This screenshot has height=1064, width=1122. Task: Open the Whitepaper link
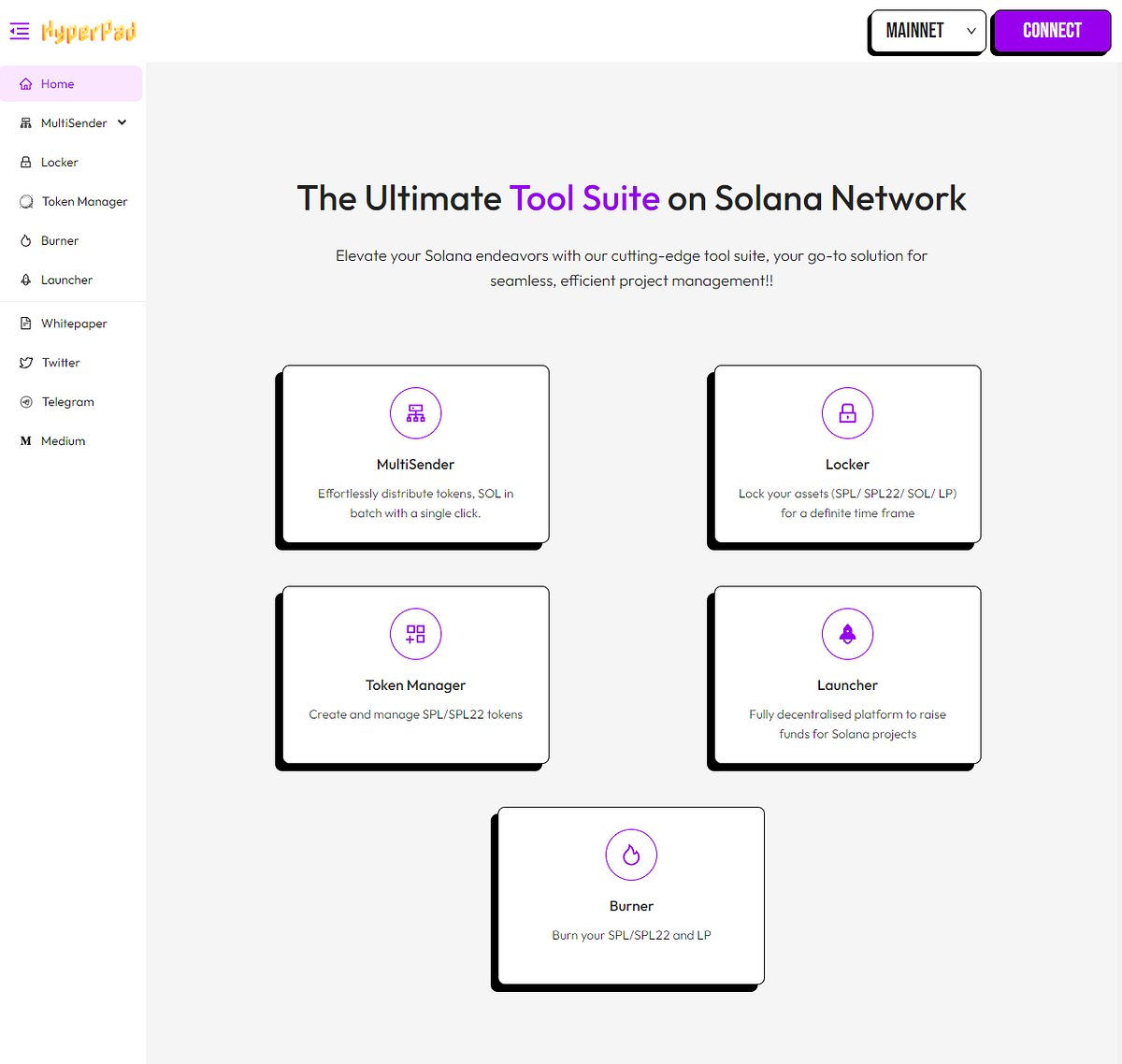pos(71,324)
